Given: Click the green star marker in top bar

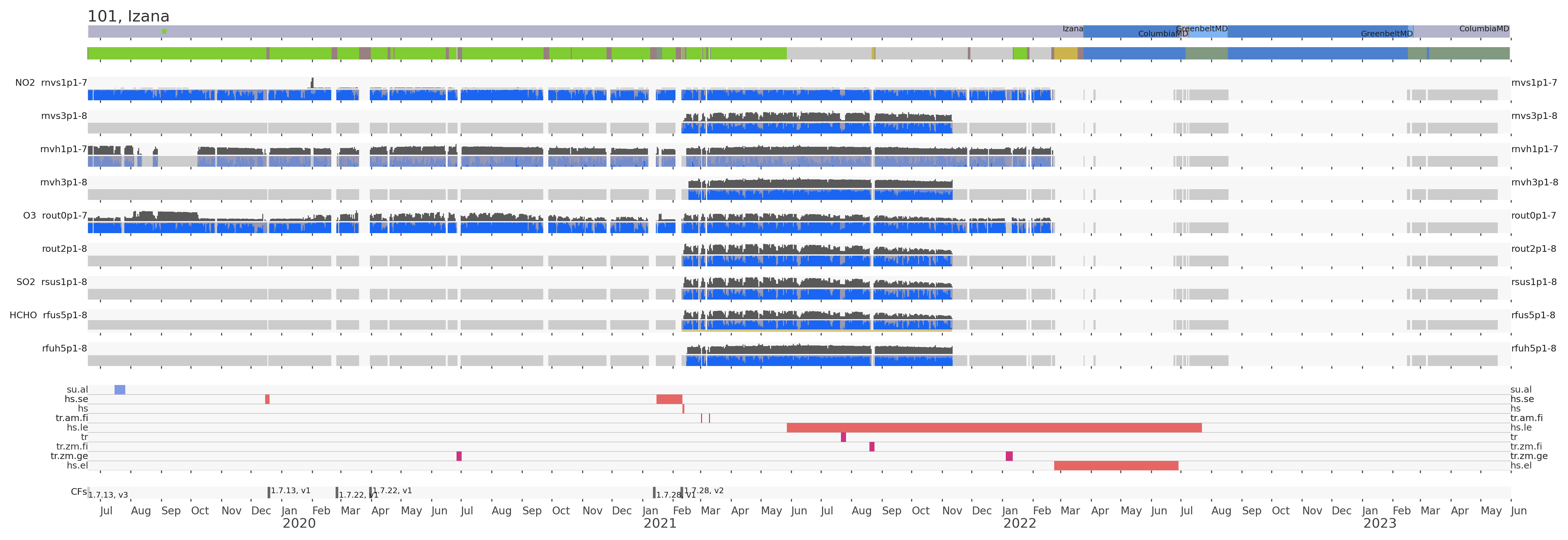Looking at the screenshot, I should click(164, 31).
